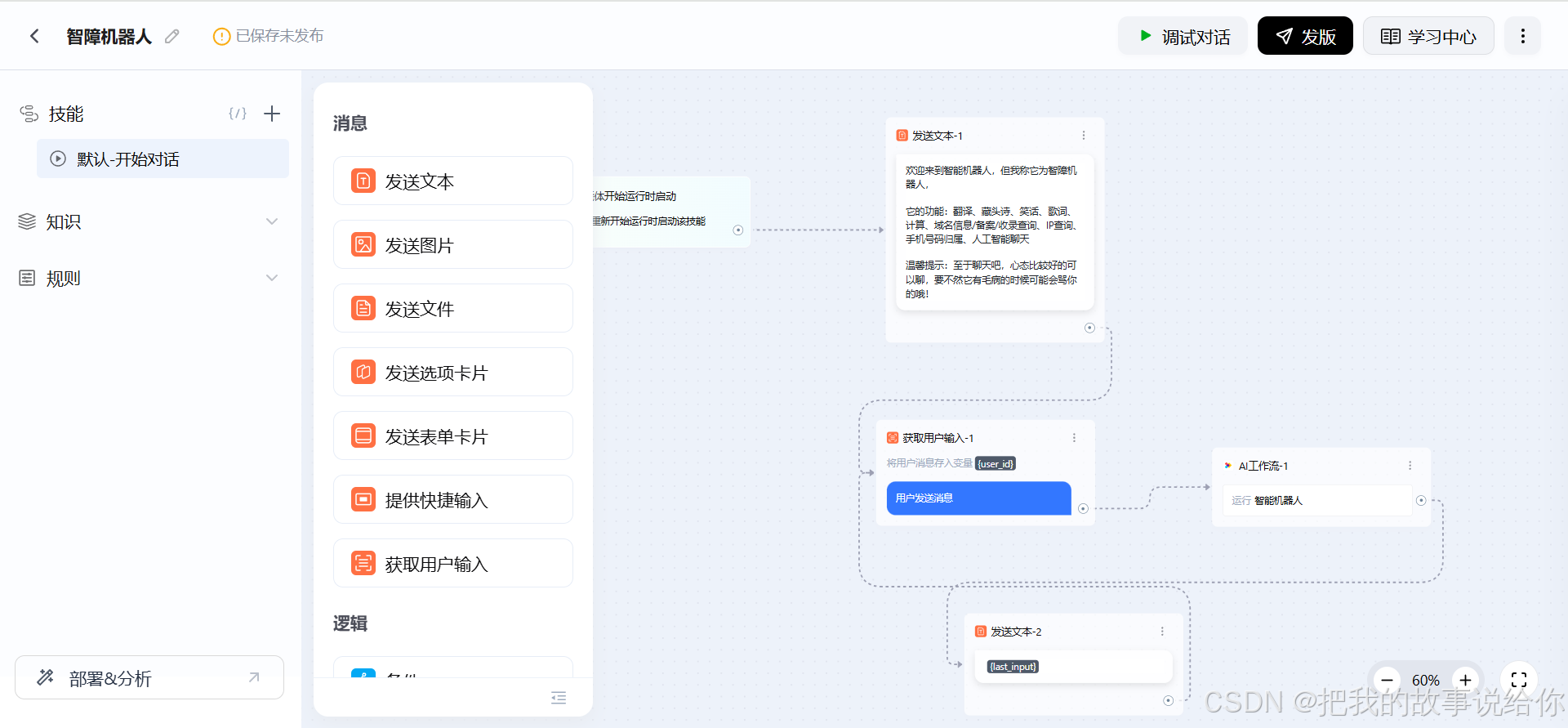Screen dimensions: 1568x728
Task: Click the 发送文本-1 output connector
Action: coord(1089,328)
